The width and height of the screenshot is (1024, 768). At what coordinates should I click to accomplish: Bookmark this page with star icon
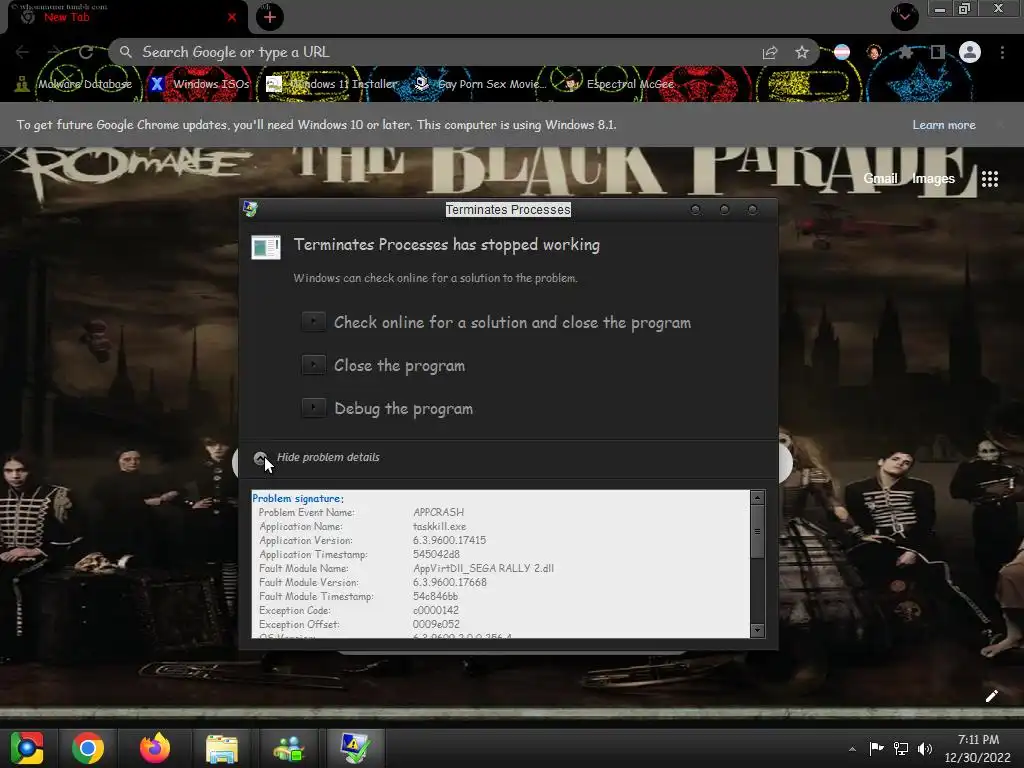pyautogui.click(x=802, y=52)
